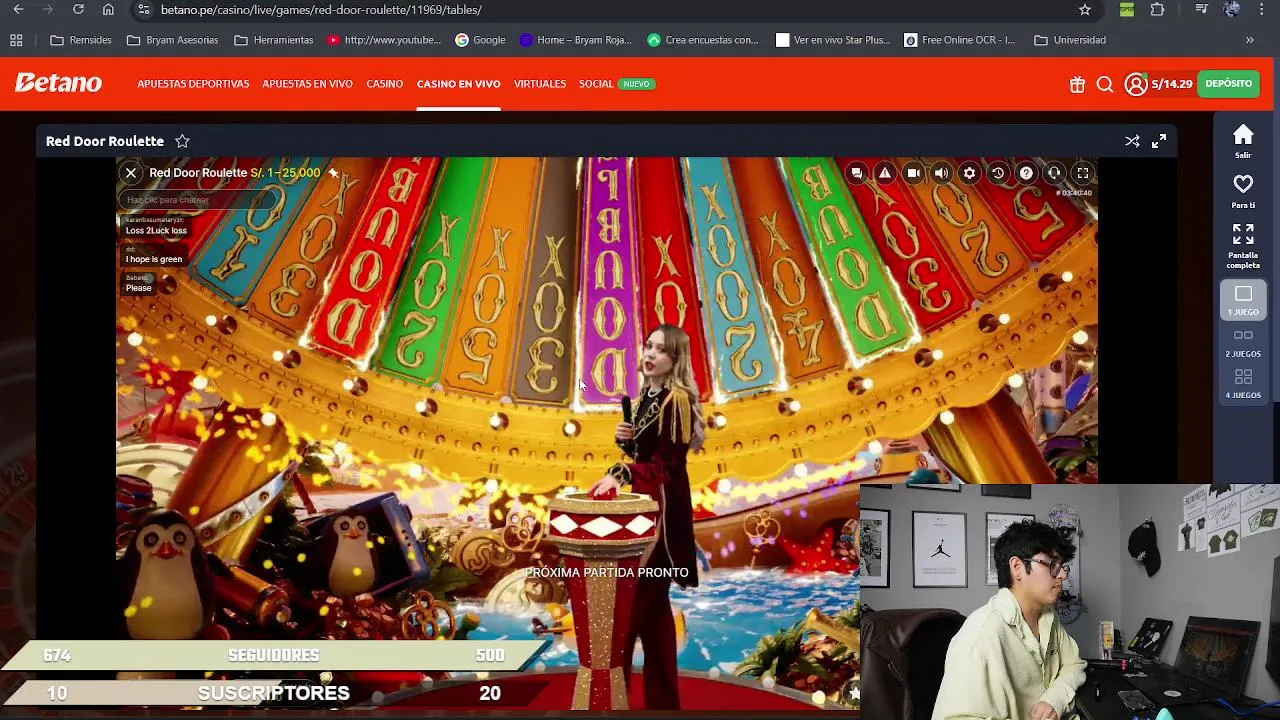Open the apps grid in bookmarks bar
This screenshot has height=720, width=1280.
click(x=16, y=40)
